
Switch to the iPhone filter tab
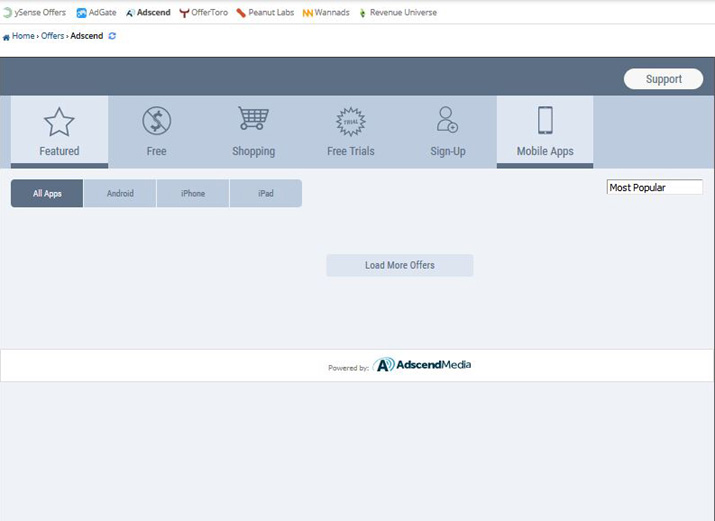tap(193, 193)
